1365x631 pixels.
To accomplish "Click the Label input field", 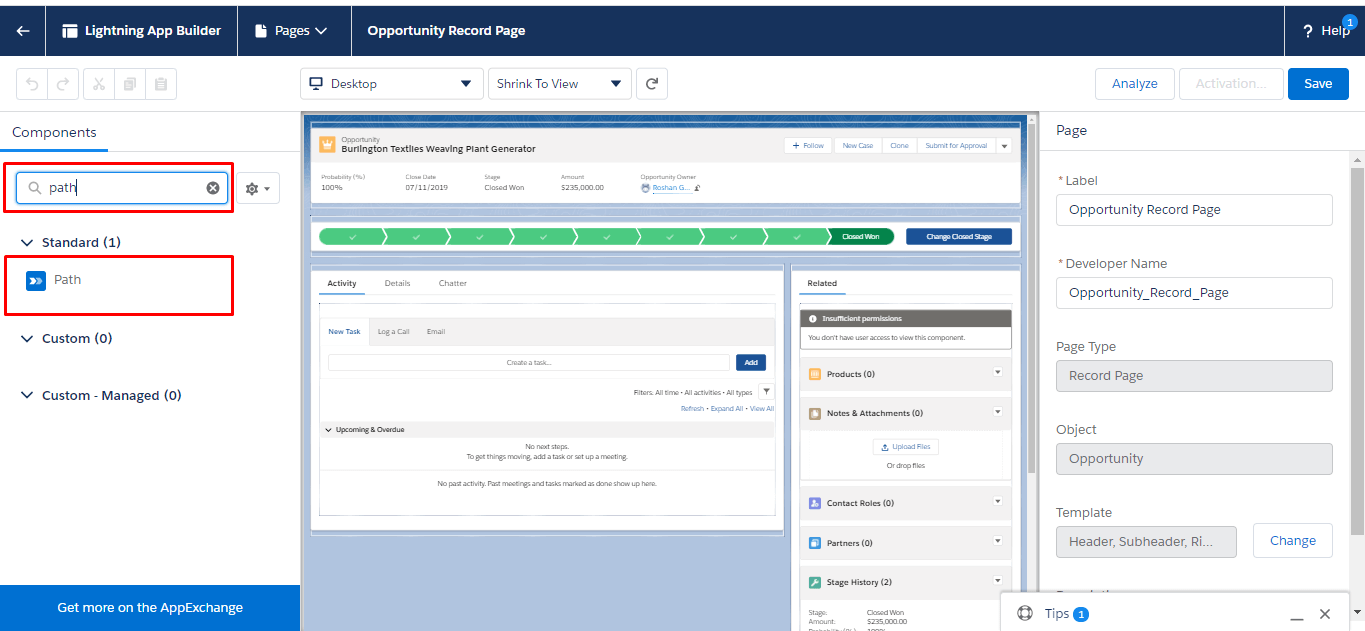I will (1194, 210).
